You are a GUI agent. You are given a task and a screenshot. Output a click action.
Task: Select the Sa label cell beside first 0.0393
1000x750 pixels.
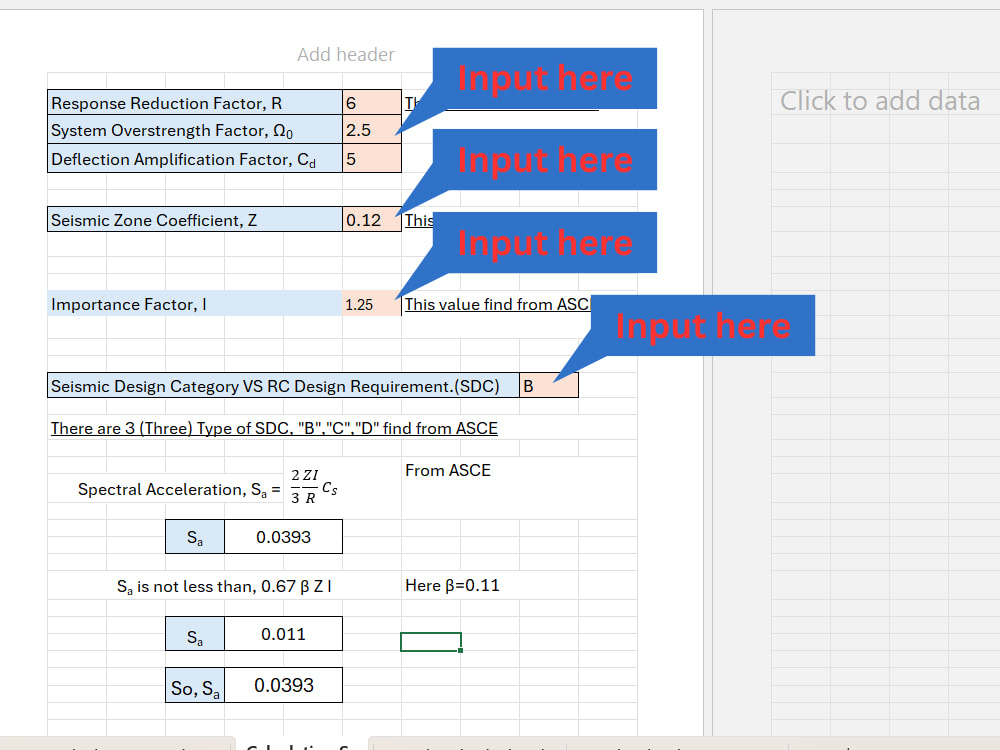click(x=195, y=537)
